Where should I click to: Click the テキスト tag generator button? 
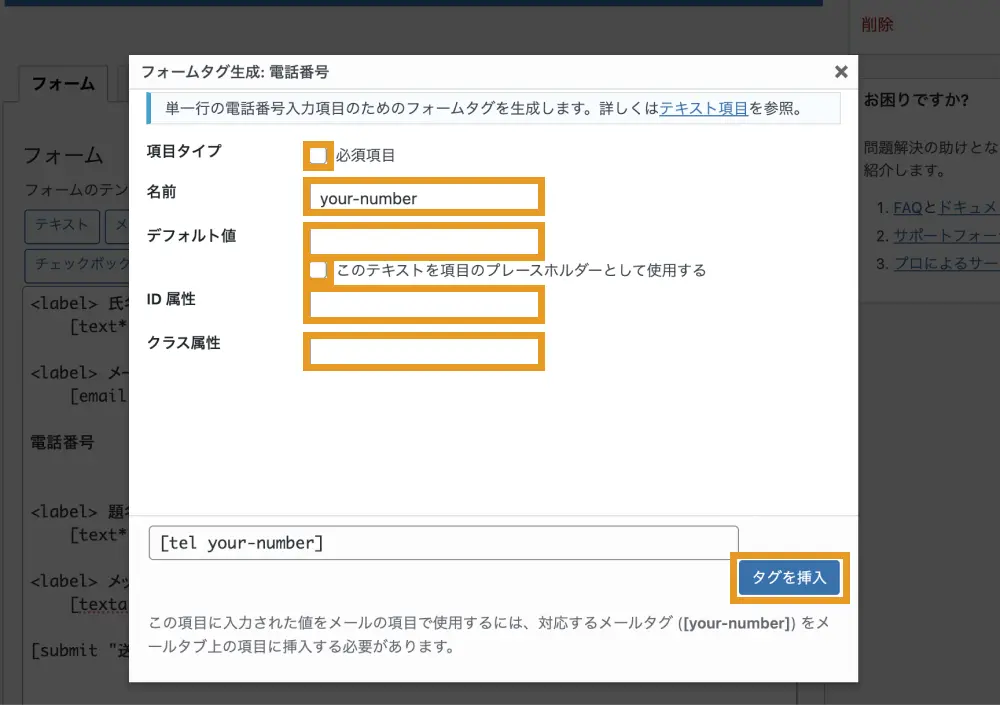tap(62, 225)
